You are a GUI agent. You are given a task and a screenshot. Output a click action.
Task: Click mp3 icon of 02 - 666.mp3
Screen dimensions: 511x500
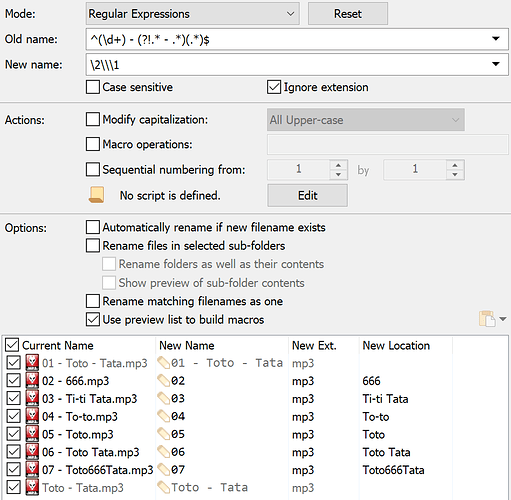coord(32,380)
